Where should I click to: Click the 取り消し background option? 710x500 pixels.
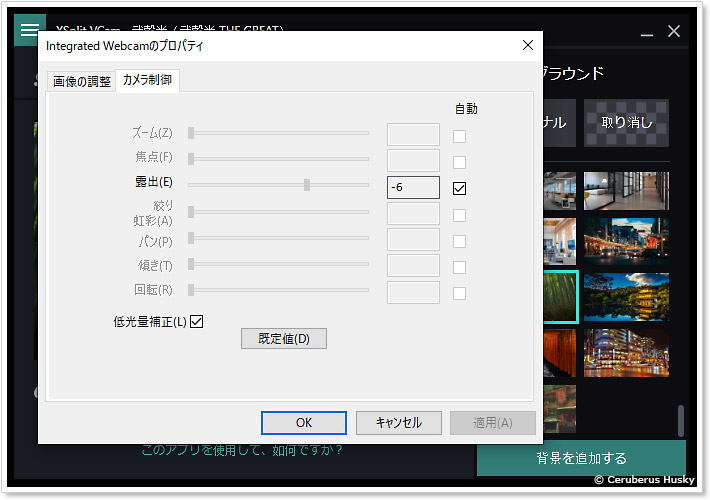pos(626,123)
